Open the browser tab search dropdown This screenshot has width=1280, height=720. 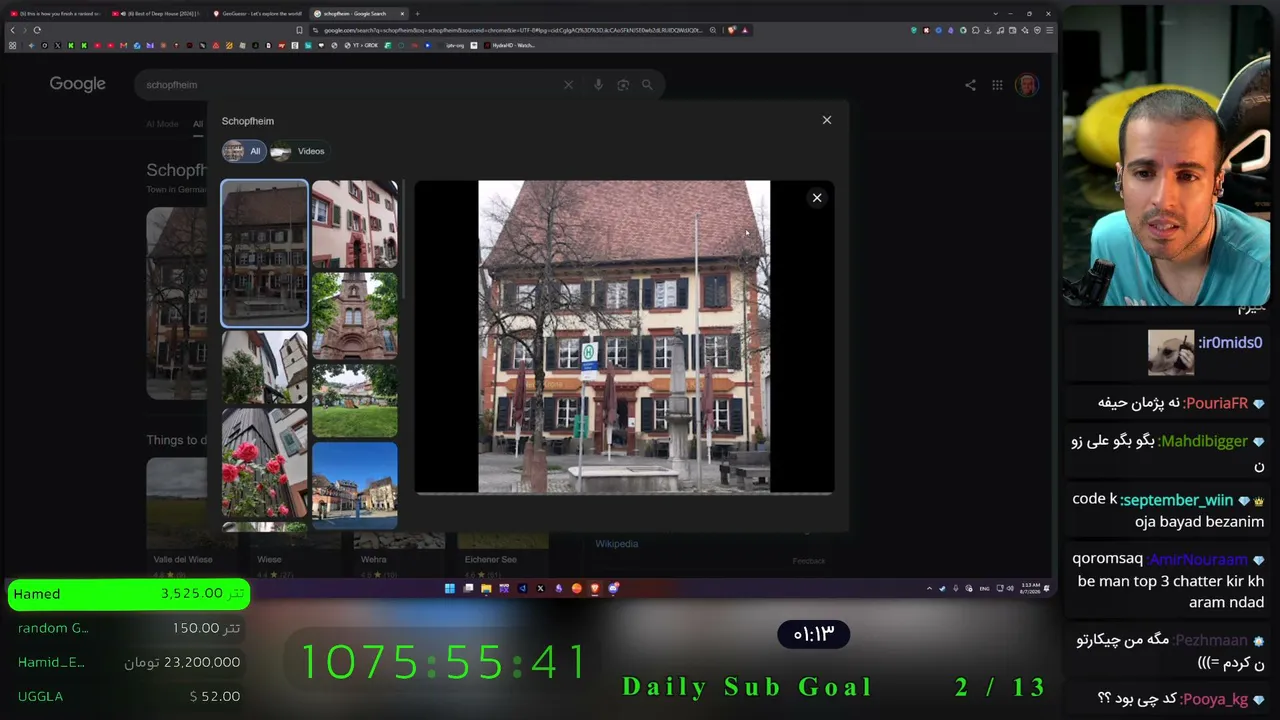(995, 14)
